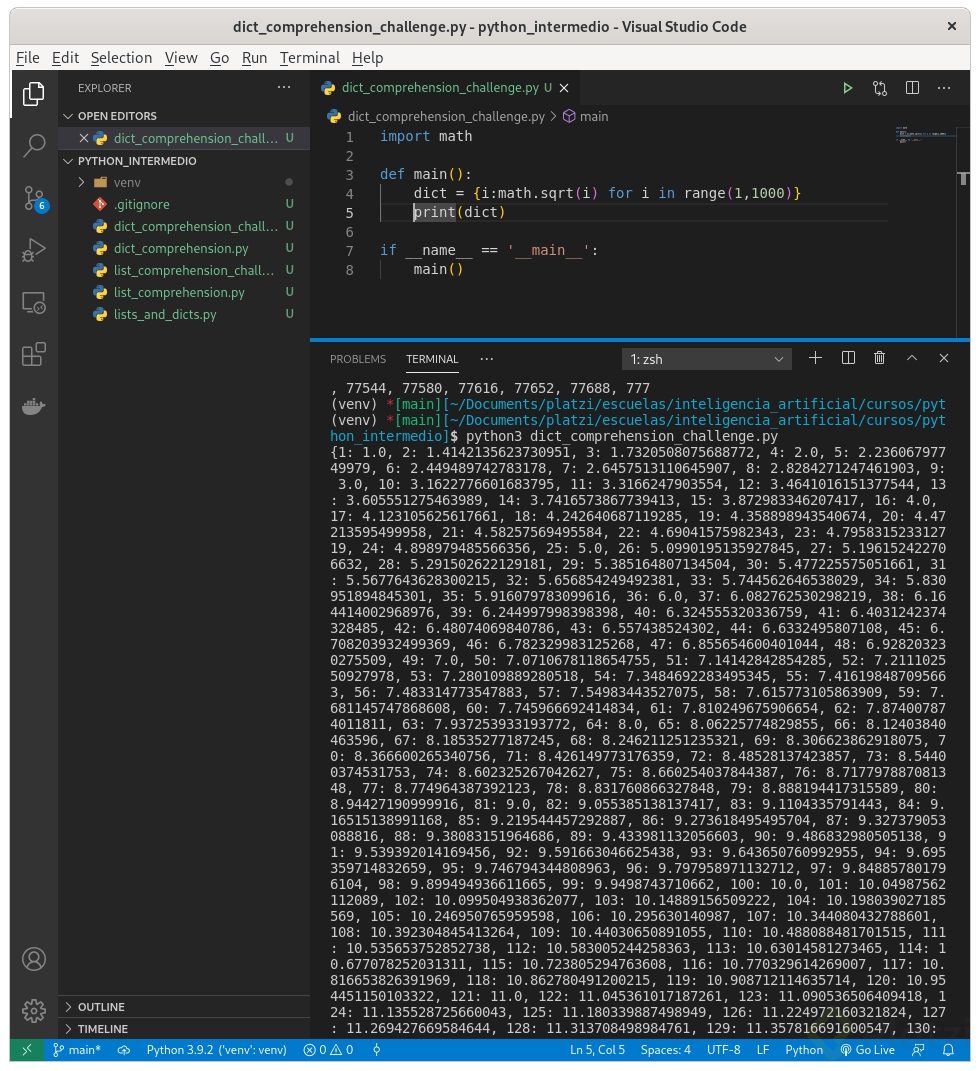
Task: Kill the terminal with the trash icon
Action: pos(880,357)
